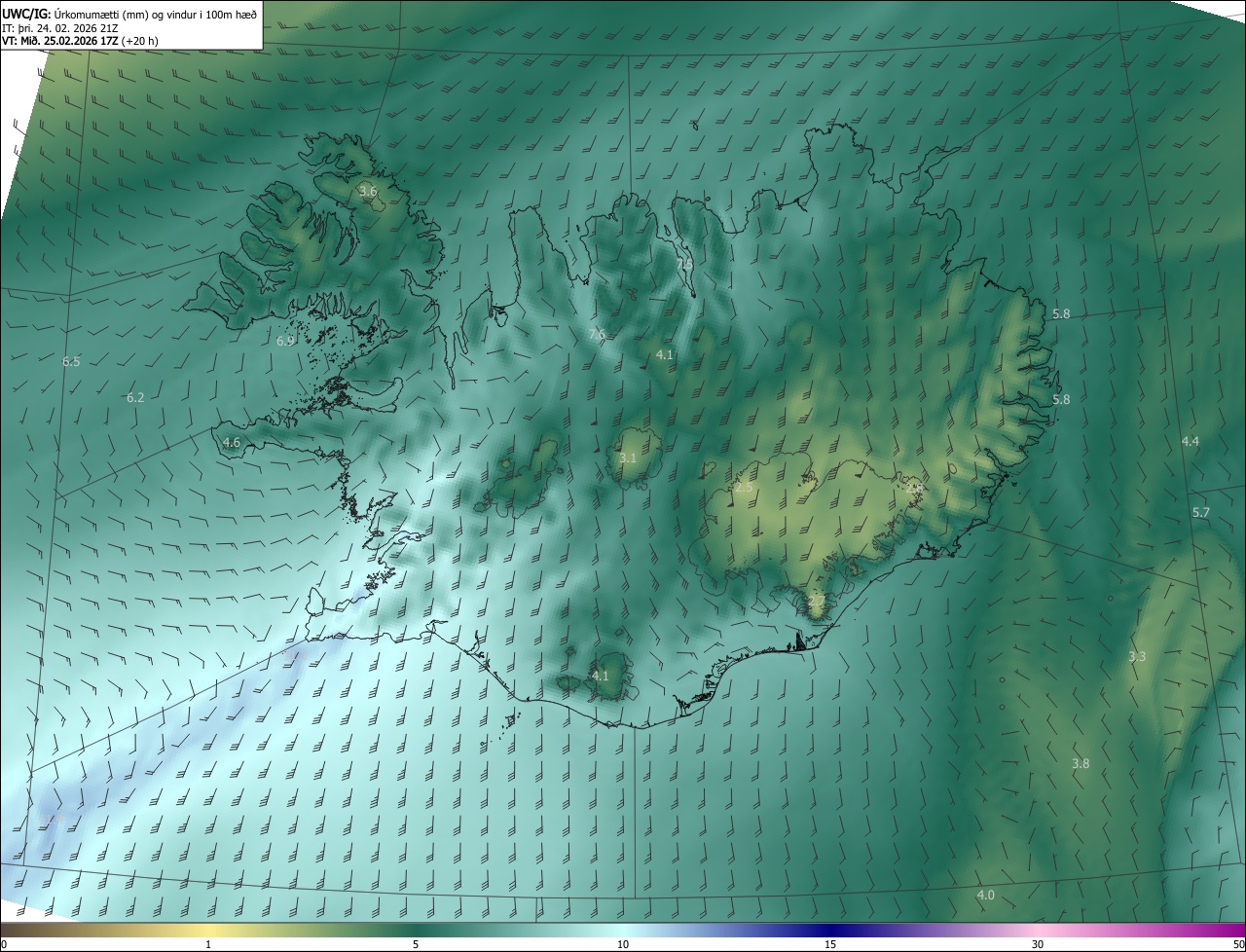The image size is (1246, 952).
Task: Click the 6.9 value label on the map
Action: 285,342
